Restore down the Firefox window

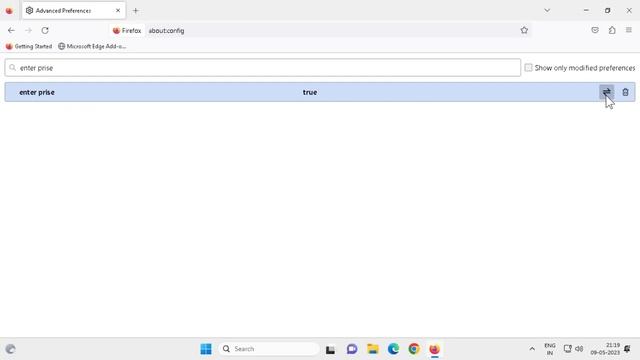coord(607,11)
